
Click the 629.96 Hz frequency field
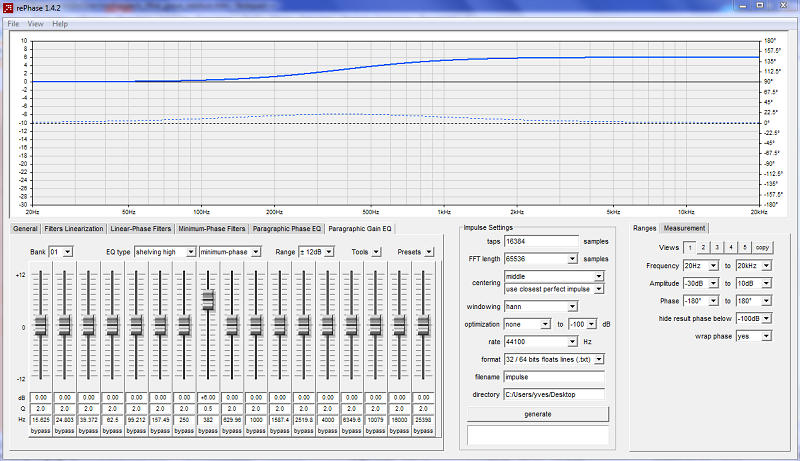(232, 420)
